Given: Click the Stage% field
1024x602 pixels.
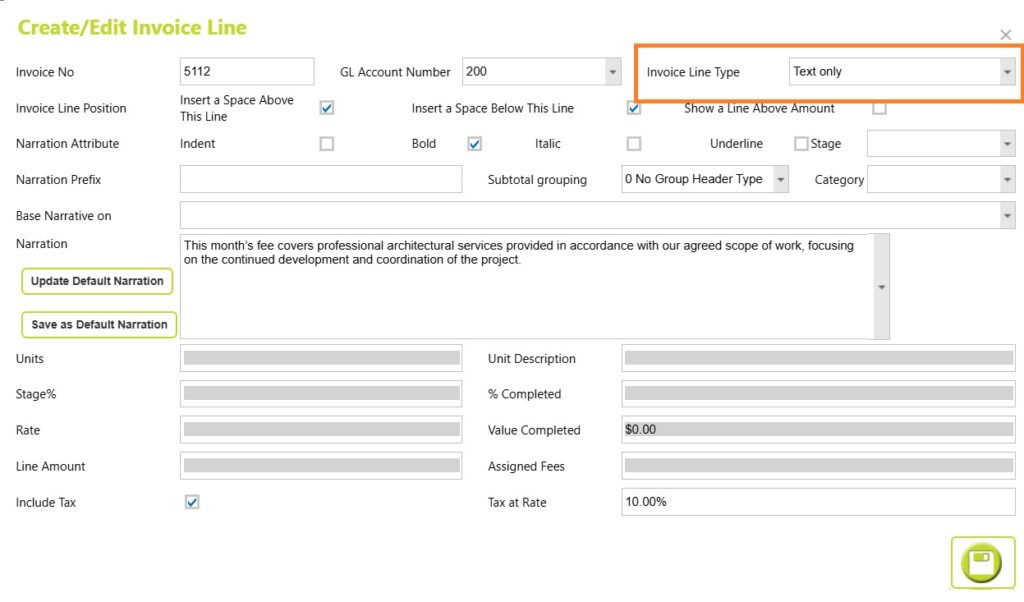Looking at the screenshot, I should (x=321, y=394).
